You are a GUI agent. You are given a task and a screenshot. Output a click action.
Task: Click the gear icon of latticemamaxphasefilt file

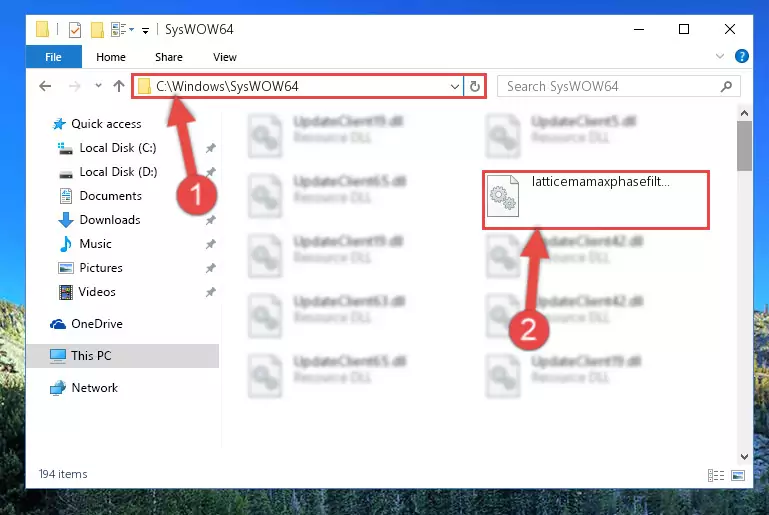503,197
